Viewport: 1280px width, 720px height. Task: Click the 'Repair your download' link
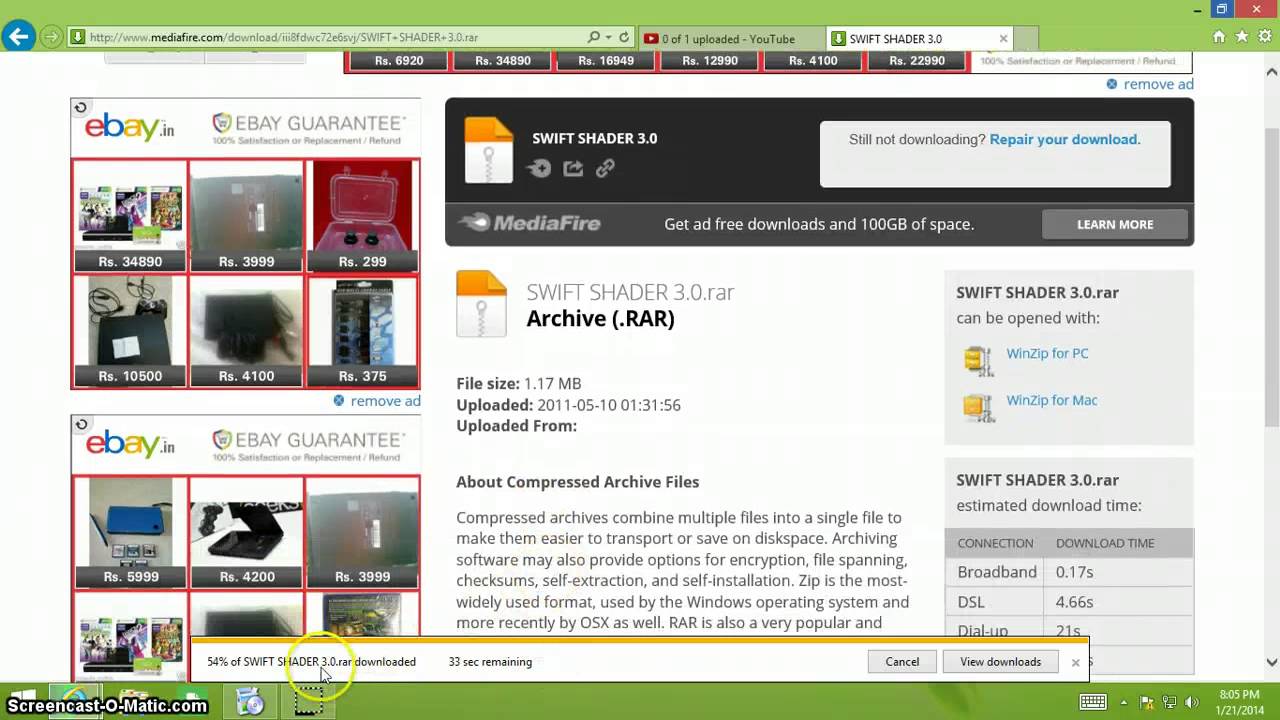(x=1063, y=139)
